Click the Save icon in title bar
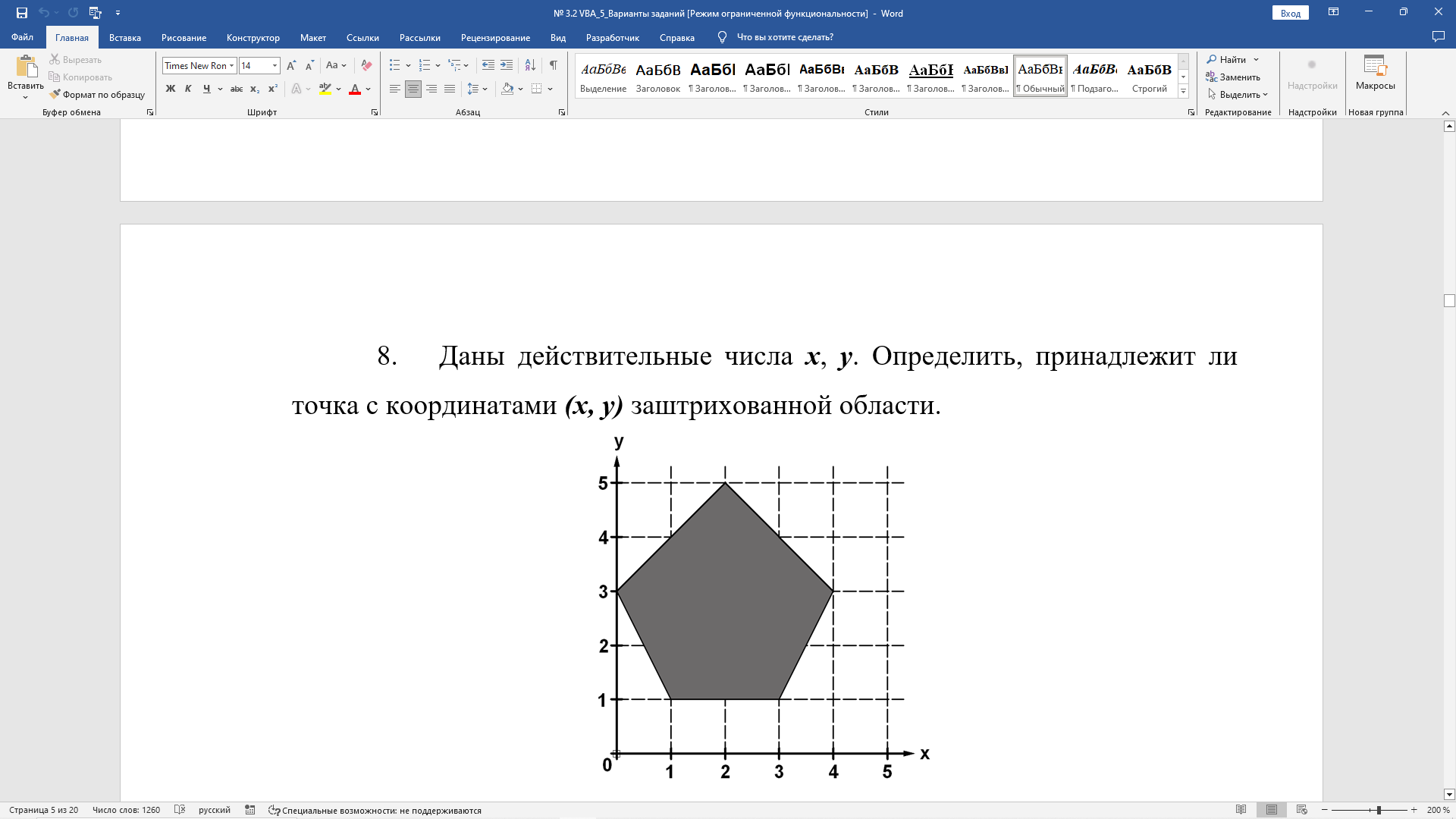The height and width of the screenshot is (819, 1456). (x=22, y=13)
